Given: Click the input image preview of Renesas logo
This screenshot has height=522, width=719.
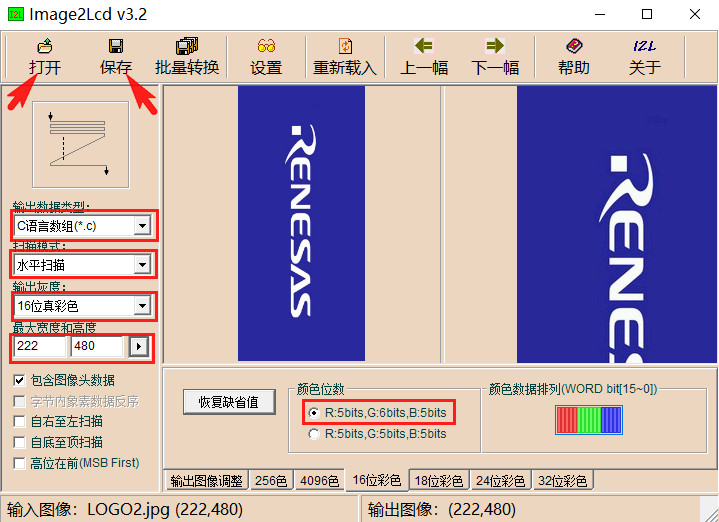Looking at the screenshot, I should pyautogui.click(x=301, y=223).
